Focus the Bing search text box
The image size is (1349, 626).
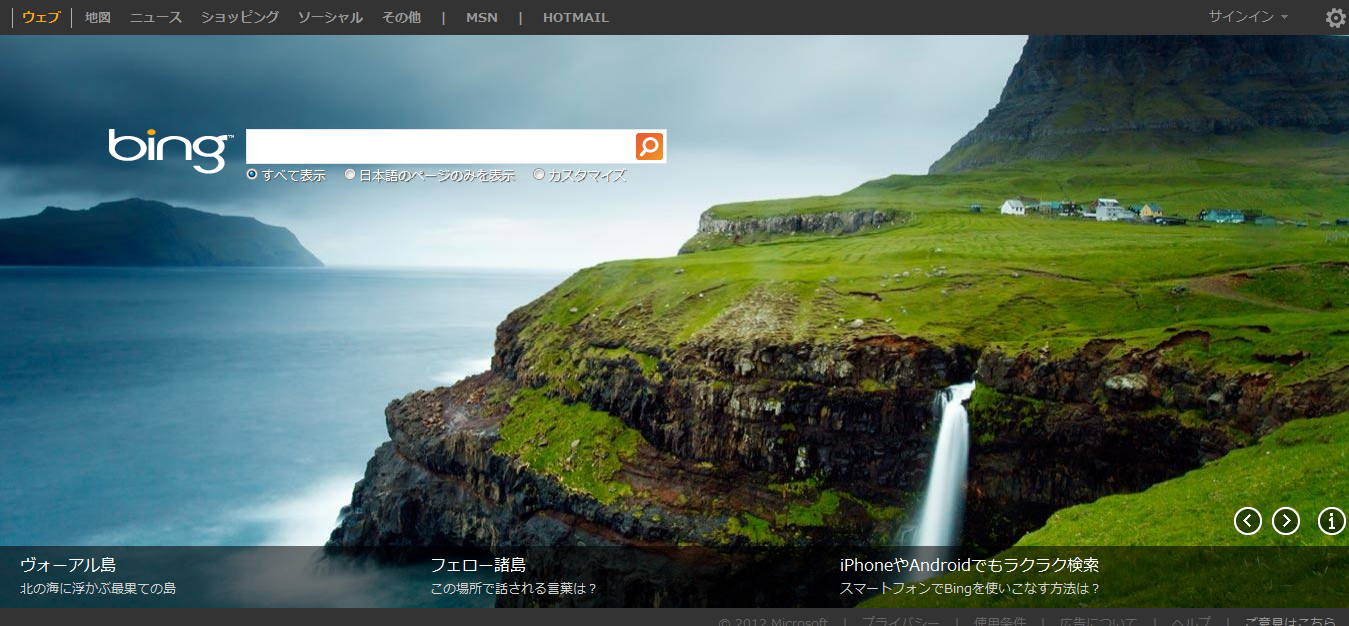coord(440,146)
